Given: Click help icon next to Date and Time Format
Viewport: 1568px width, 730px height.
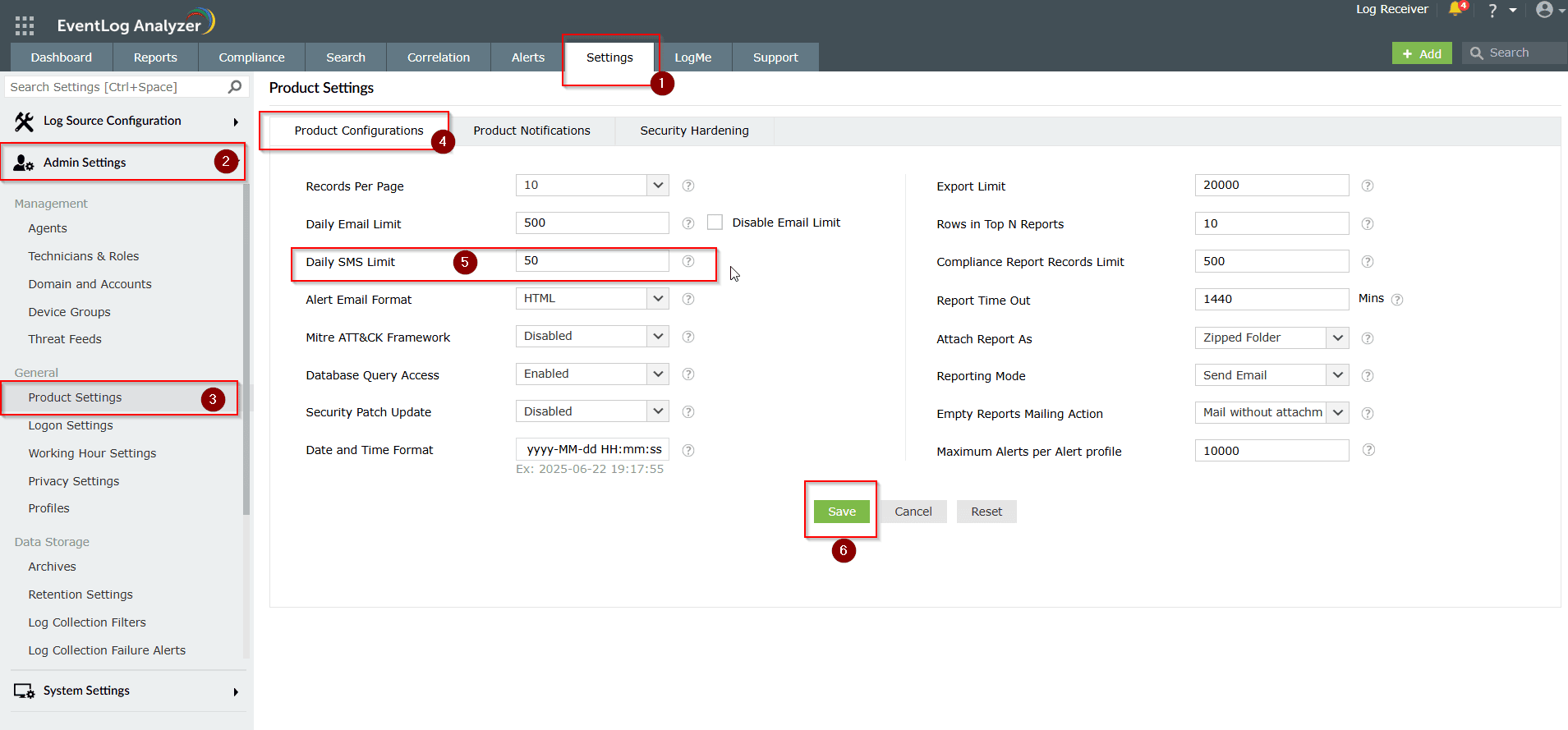Looking at the screenshot, I should coord(688,450).
